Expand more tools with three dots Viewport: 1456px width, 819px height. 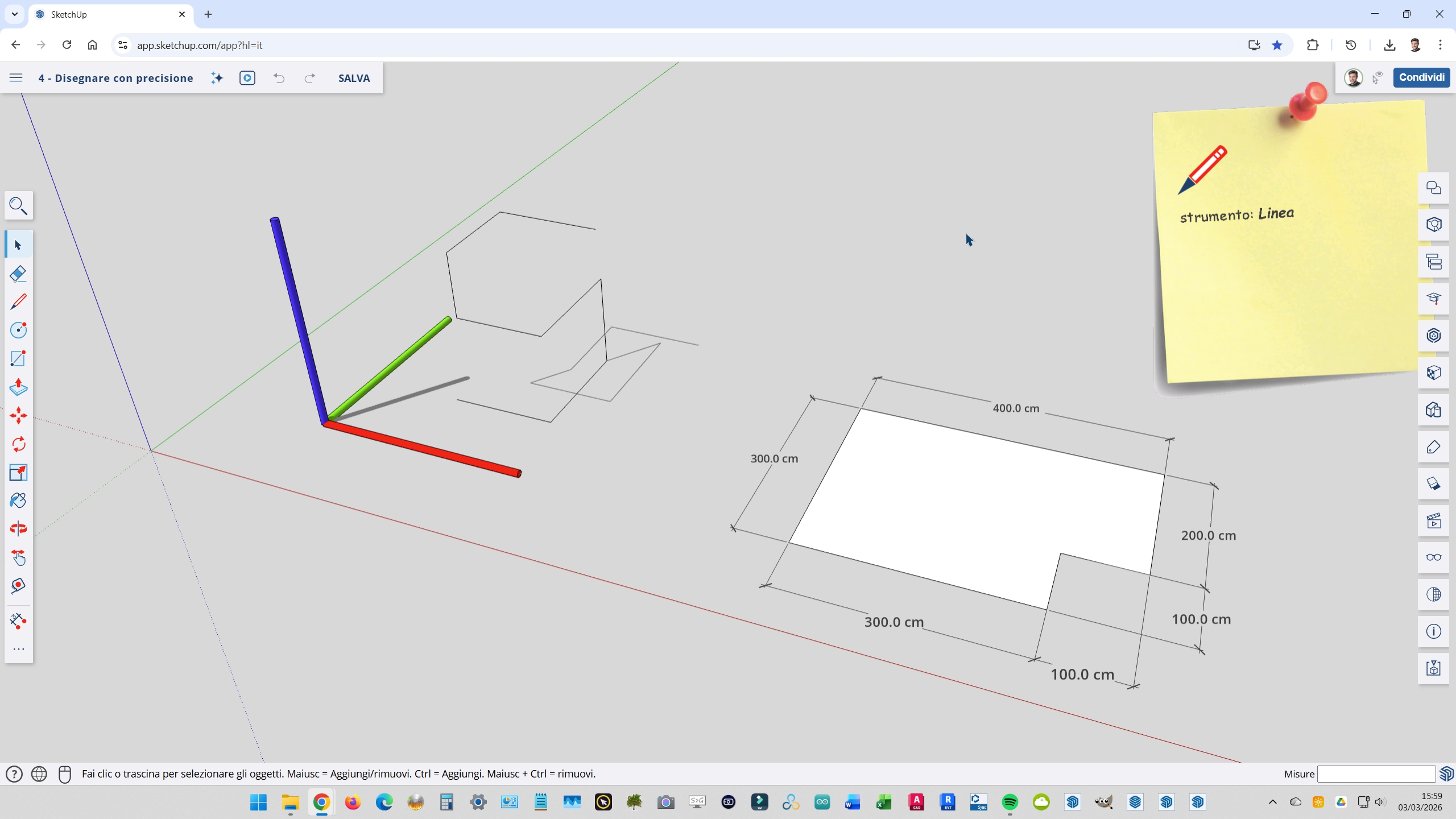pyautogui.click(x=18, y=649)
